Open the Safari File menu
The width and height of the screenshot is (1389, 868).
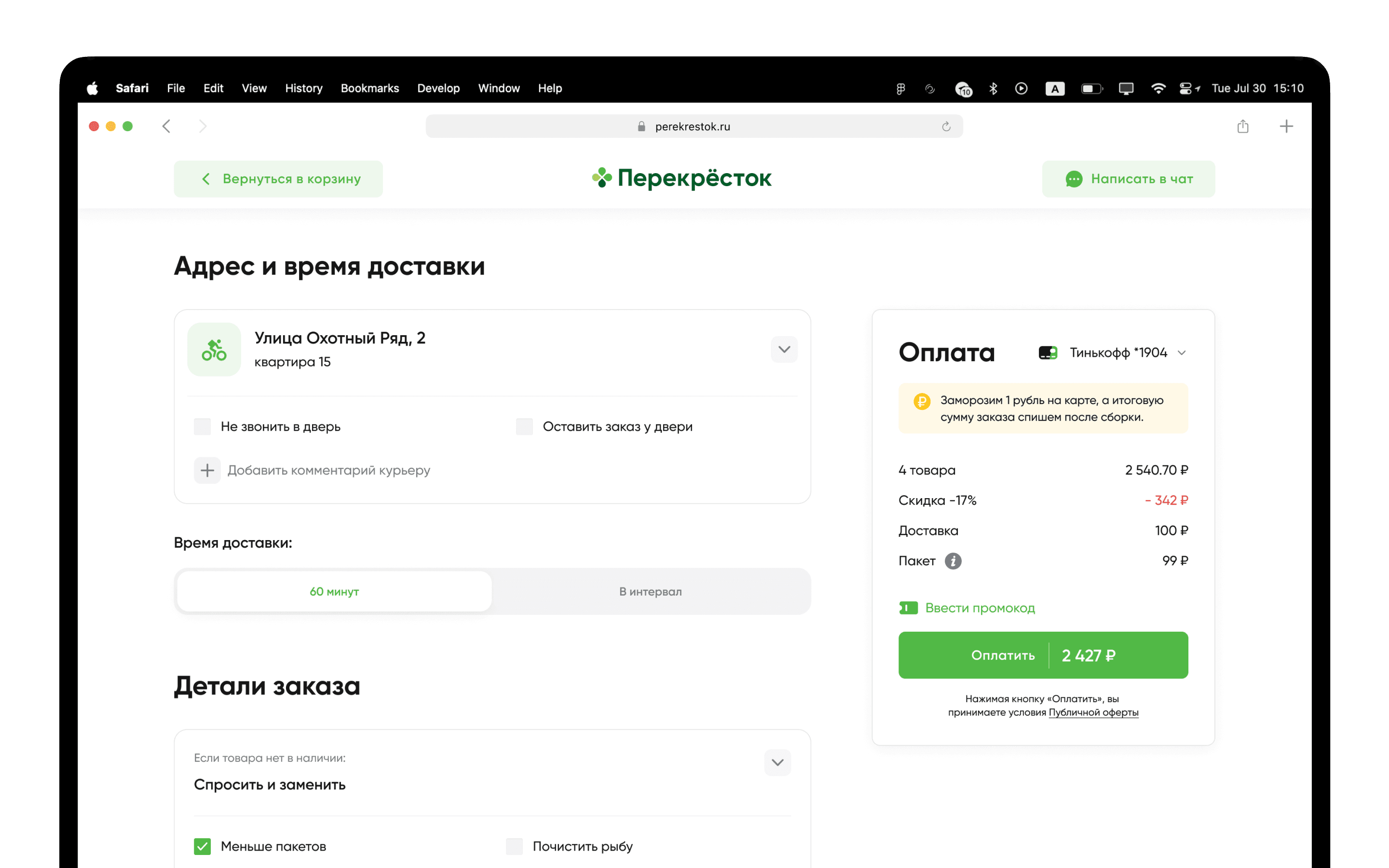pyautogui.click(x=176, y=88)
